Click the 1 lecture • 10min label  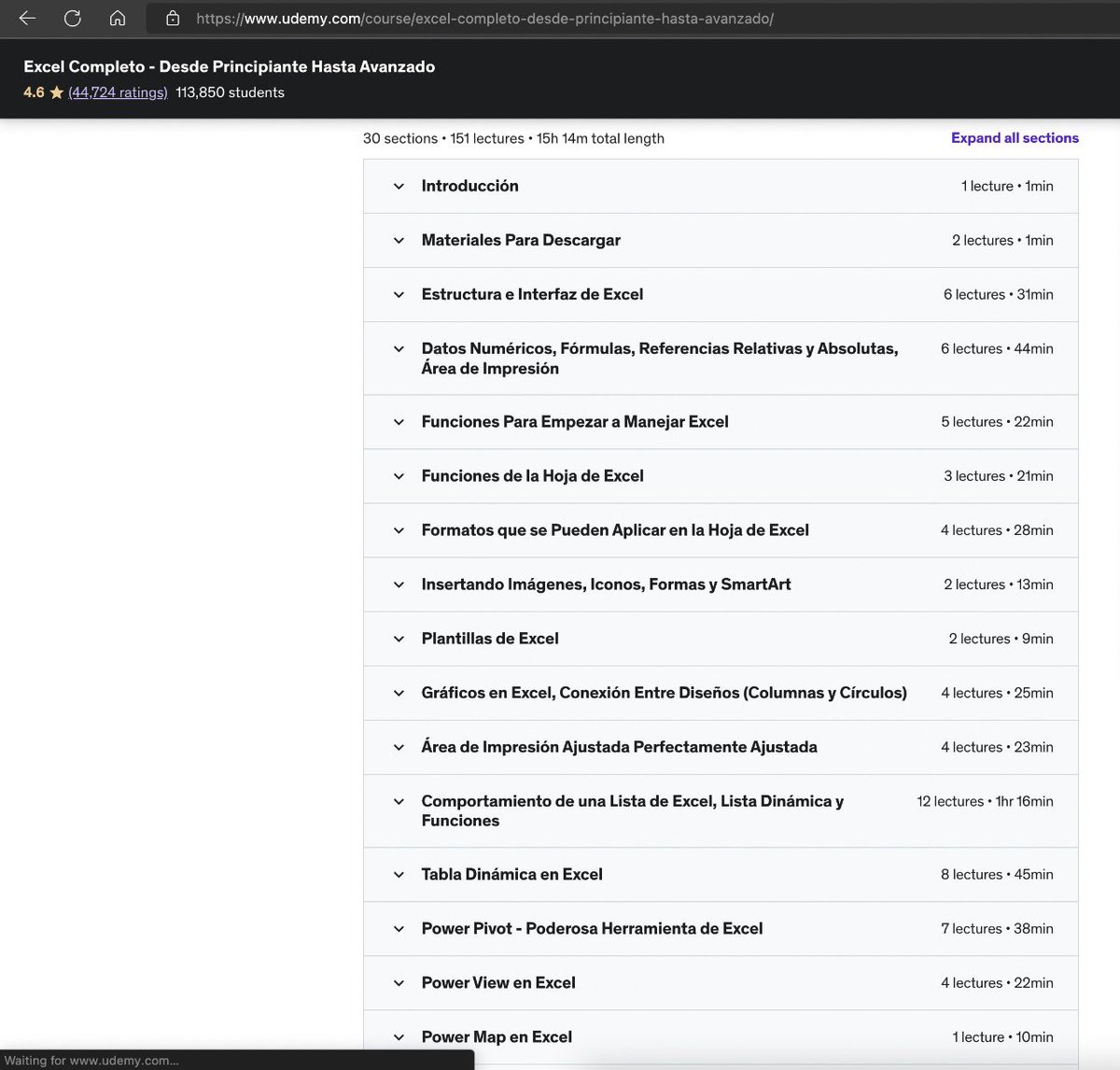[x=1002, y=1037]
